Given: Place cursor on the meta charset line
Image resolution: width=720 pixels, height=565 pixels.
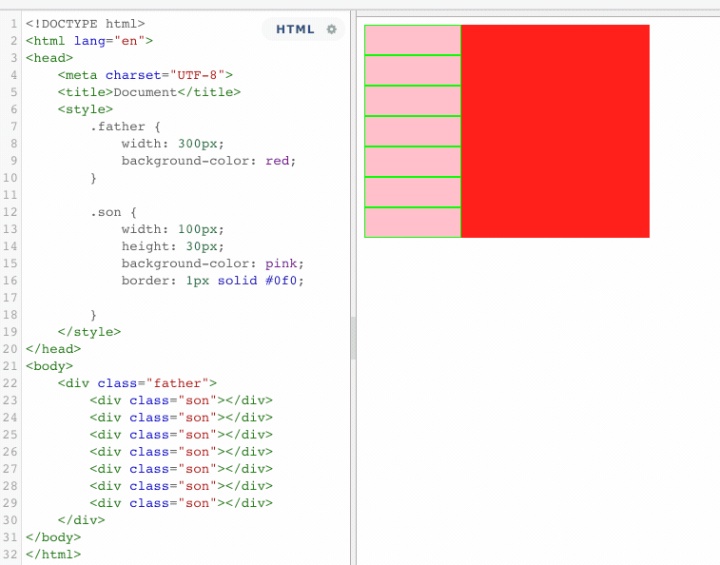Looking at the screenshot, I should [145, 75].
